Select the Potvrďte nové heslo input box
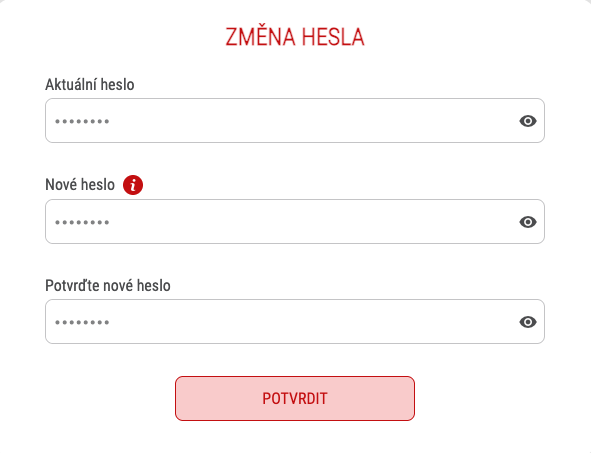Screen dimensions: 591x453 tap(295, 322)
